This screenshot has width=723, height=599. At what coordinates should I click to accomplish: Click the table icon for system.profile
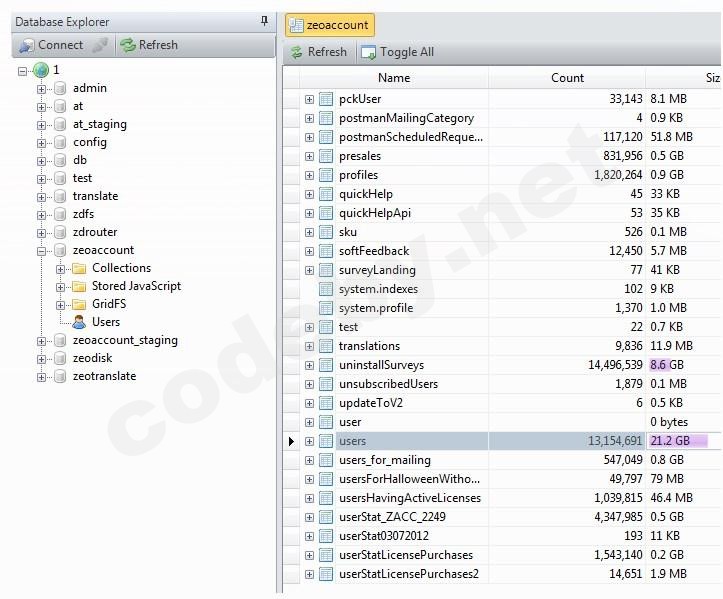pos(326,308)
